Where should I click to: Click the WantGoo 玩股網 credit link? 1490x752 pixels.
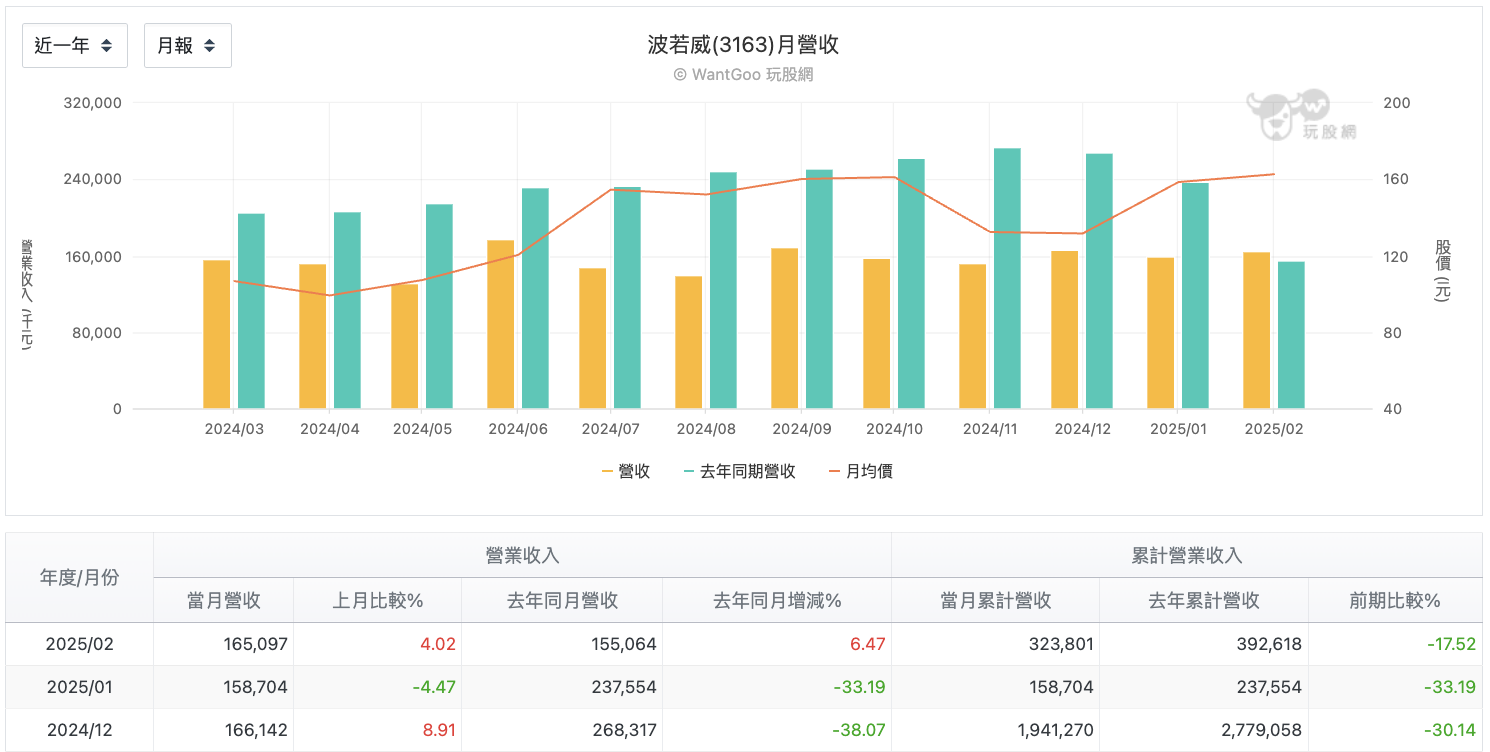(743, 75)
